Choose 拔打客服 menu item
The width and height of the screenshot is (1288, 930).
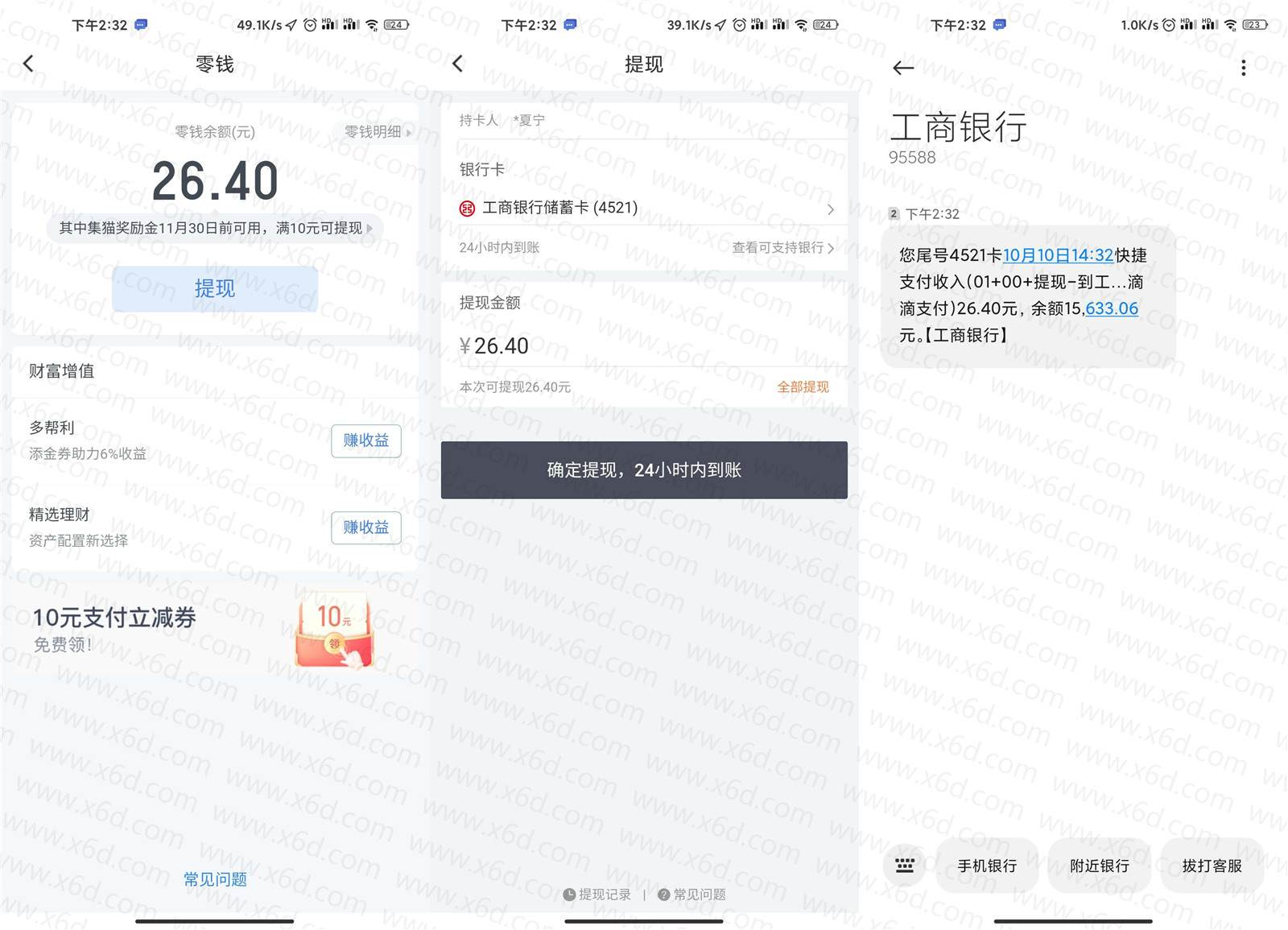click(1212, 866)
